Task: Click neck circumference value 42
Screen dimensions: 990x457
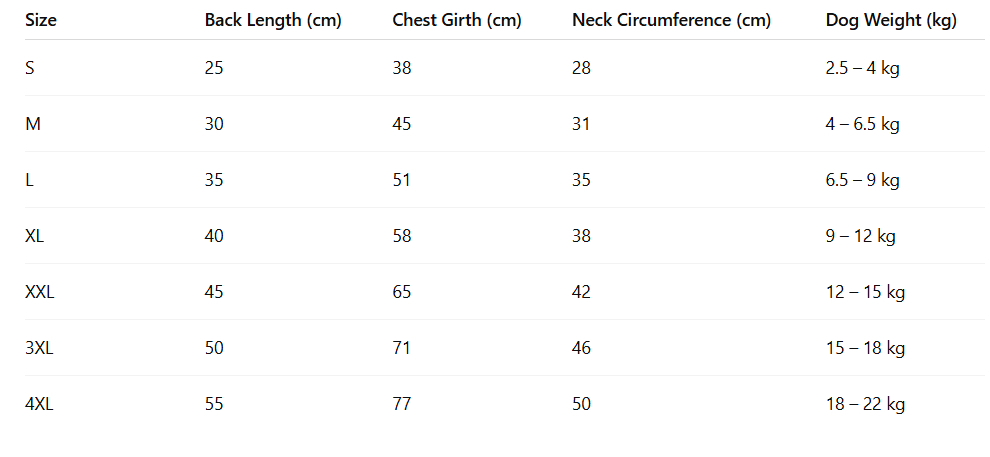Action: pos(582,292)
